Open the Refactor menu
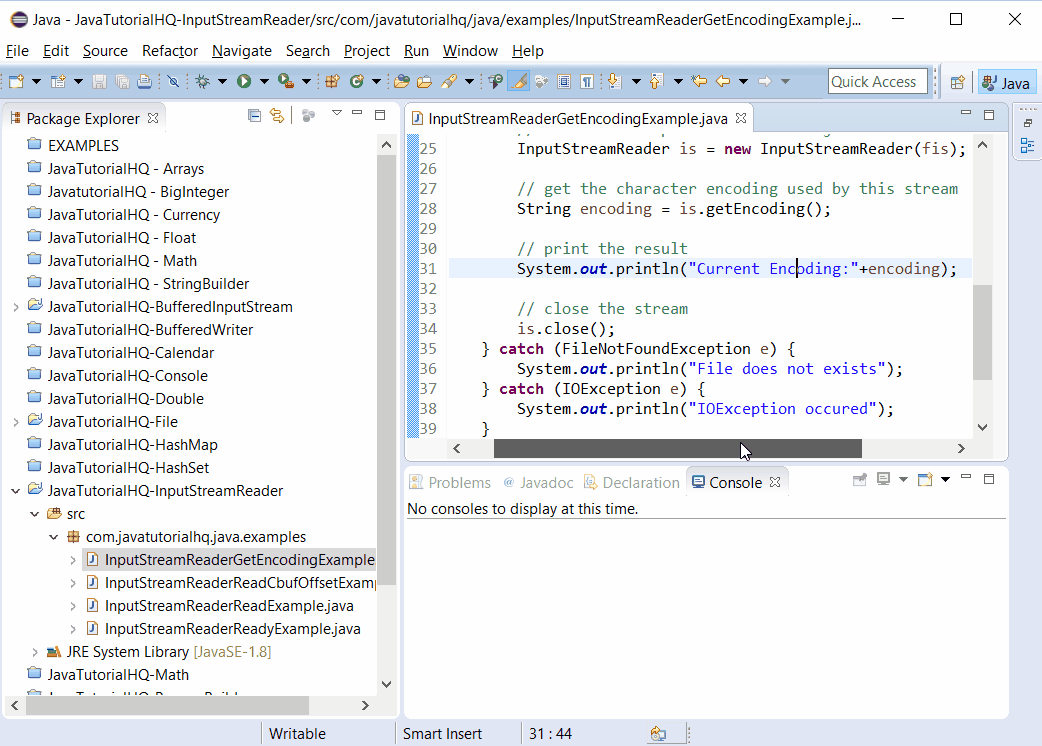Screen dimensions: 1042x746 [x=169, y=51]
